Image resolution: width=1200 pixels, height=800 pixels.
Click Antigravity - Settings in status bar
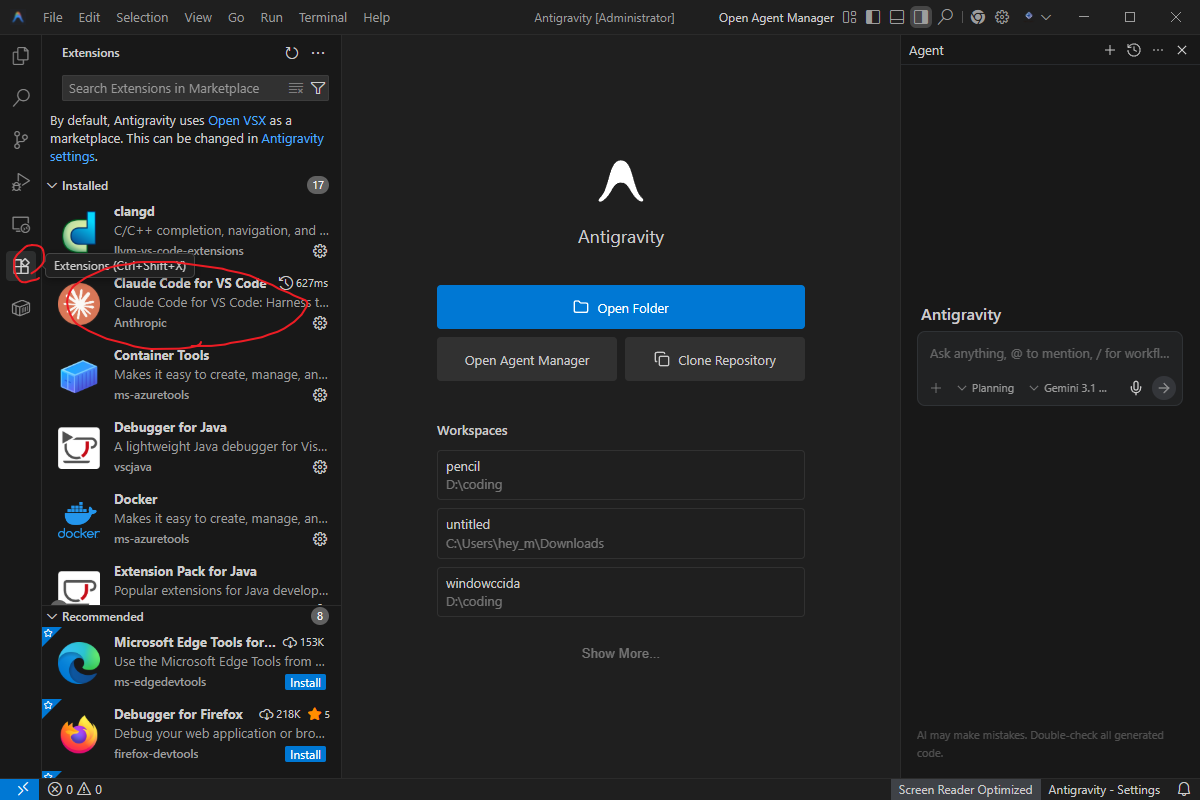[x=1104, y=790]
